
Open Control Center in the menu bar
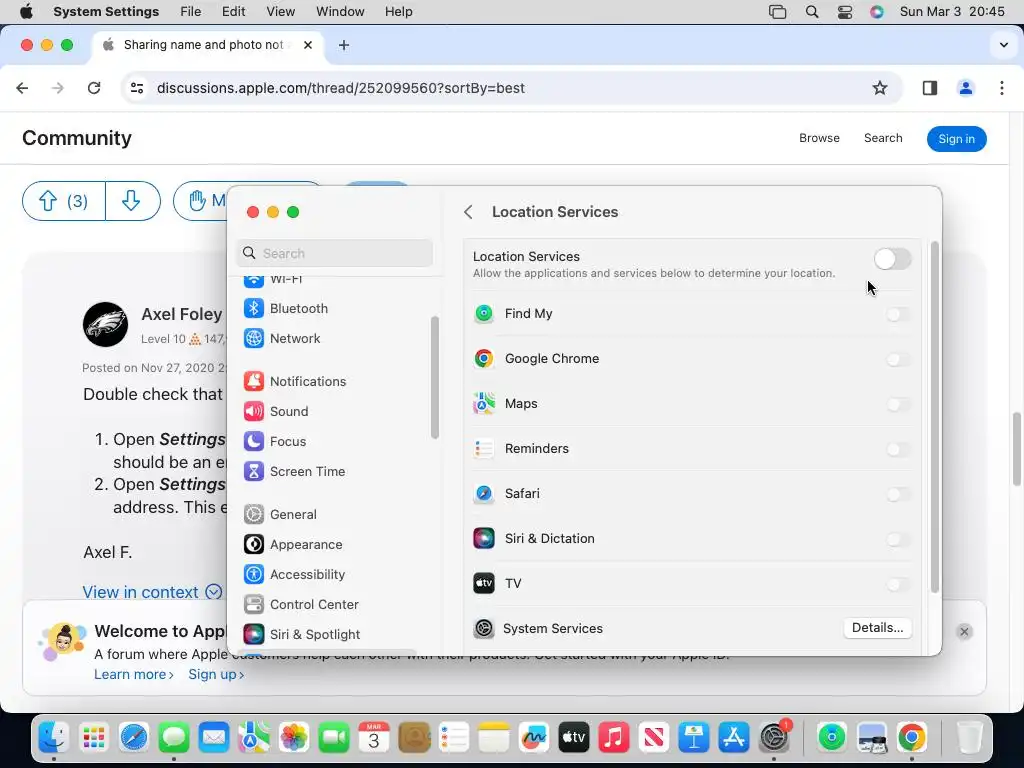click(844, 12)
